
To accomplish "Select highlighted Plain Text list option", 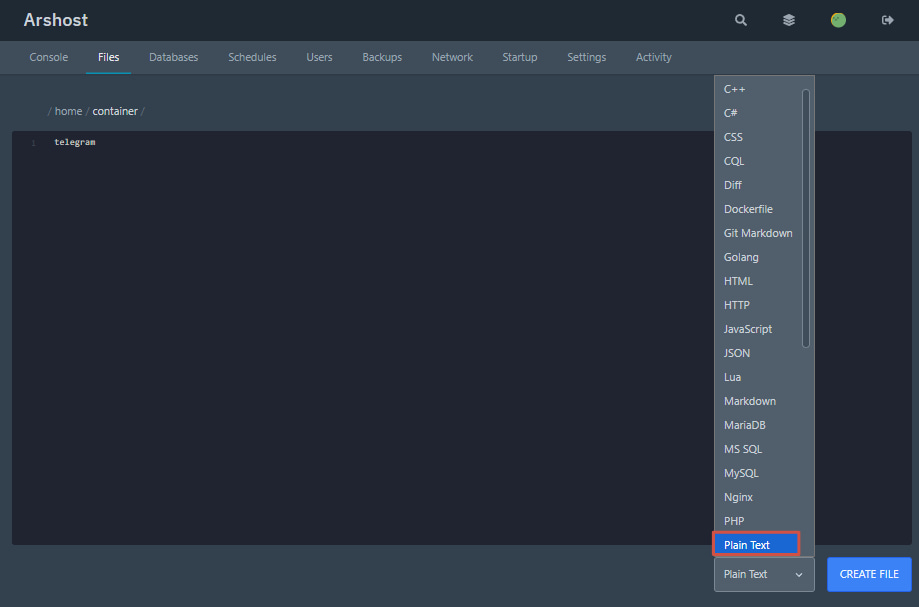I will click(x=756, y=544).
